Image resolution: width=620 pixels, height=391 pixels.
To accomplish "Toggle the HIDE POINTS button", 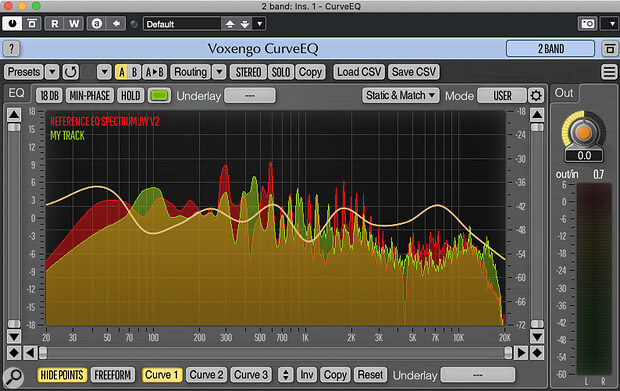I will 62,375.
